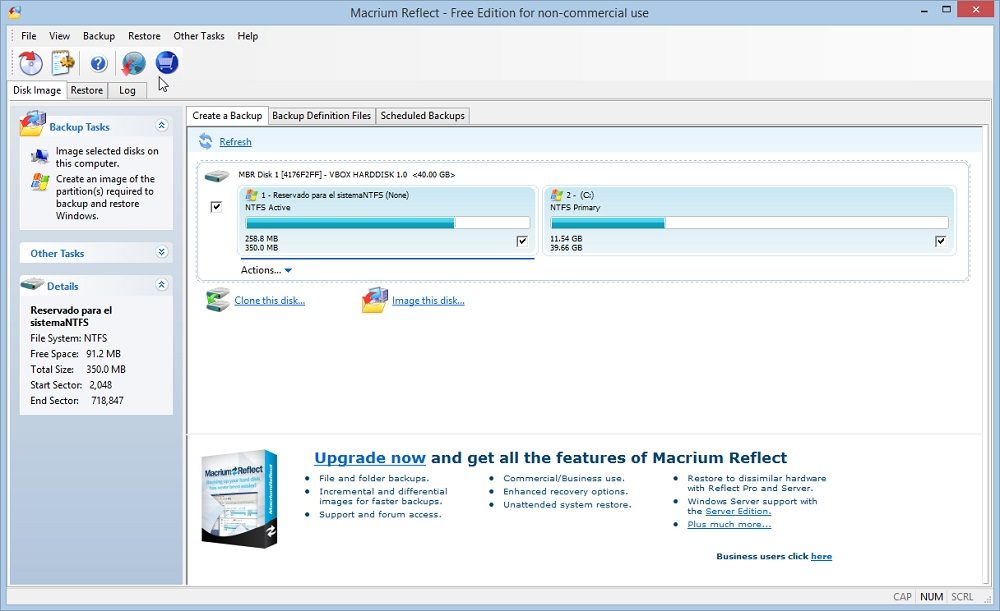1000x611 pixels.
Task: Click the CAP status bar indicator
Action: point(902,596)
